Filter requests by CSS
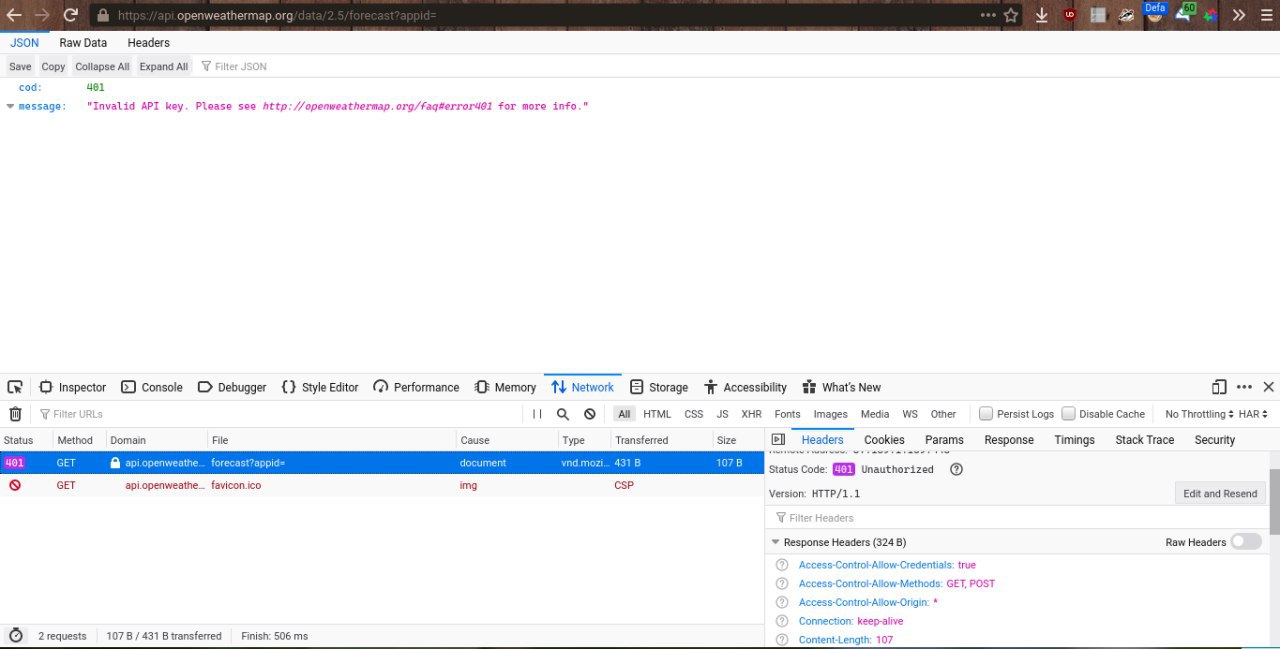This screenshot has width=1280, height=649. tap(694, 414)
